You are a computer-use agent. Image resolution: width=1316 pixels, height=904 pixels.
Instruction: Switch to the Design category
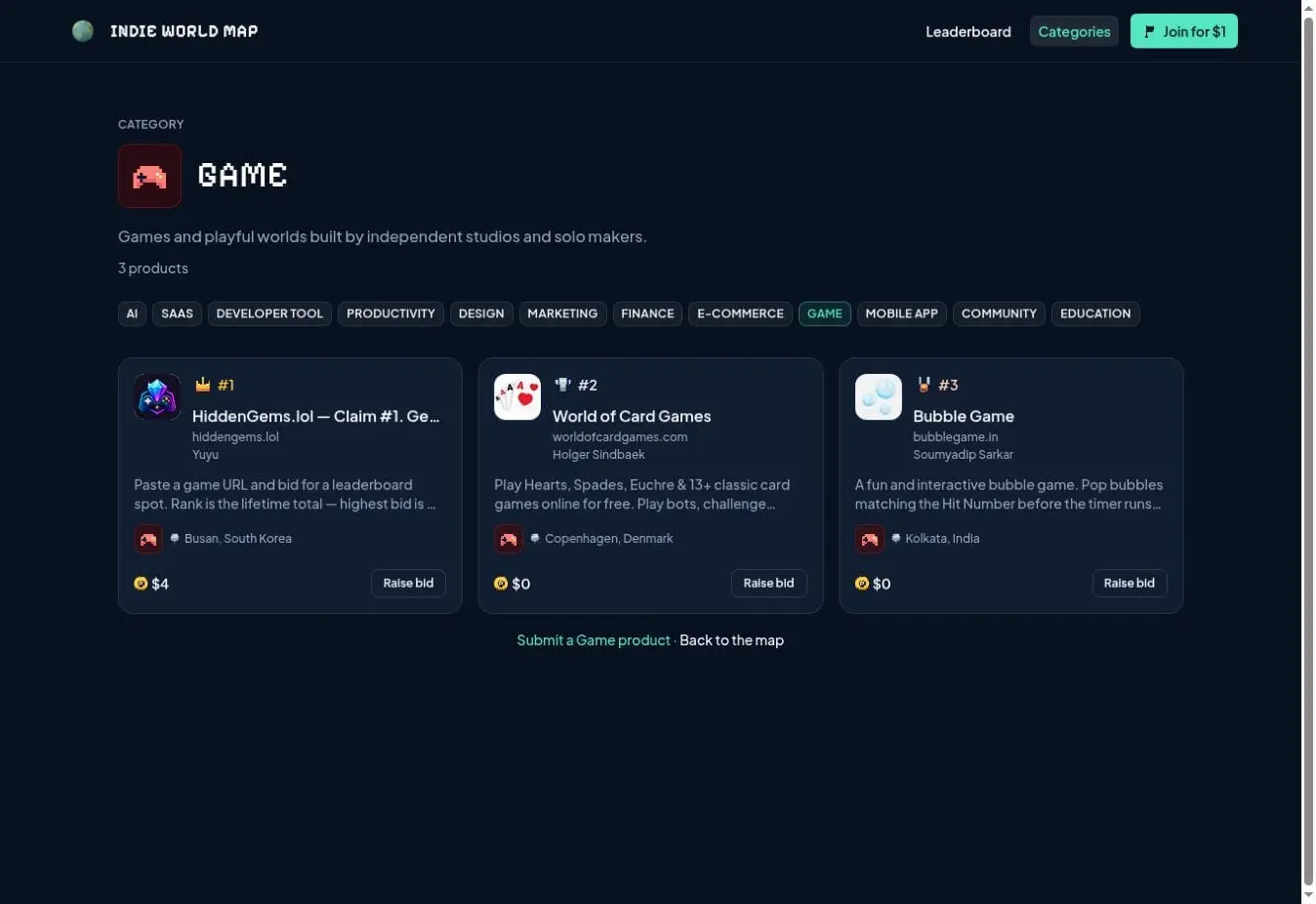pos(481,313)
